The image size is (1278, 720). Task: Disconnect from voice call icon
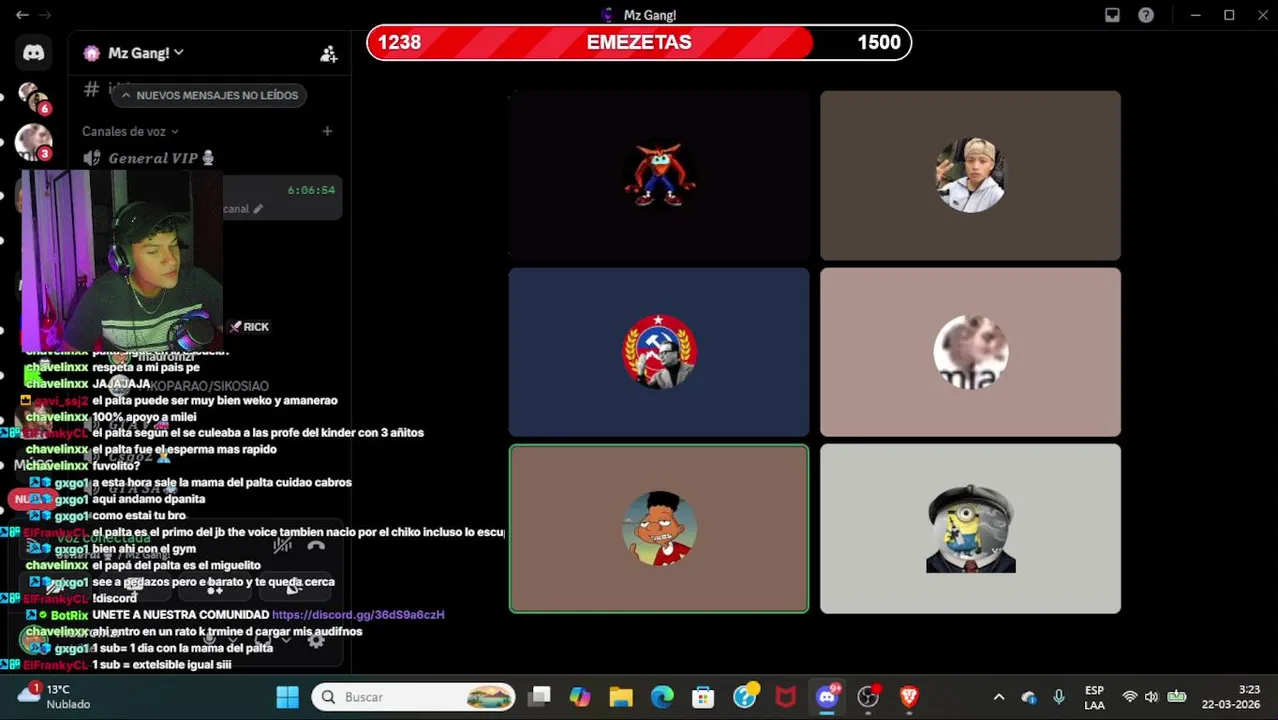click(x=316, y=546)
